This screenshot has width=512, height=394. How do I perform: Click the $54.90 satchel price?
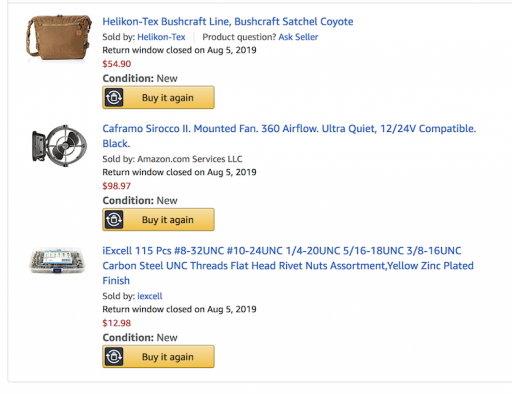point(117,64)
